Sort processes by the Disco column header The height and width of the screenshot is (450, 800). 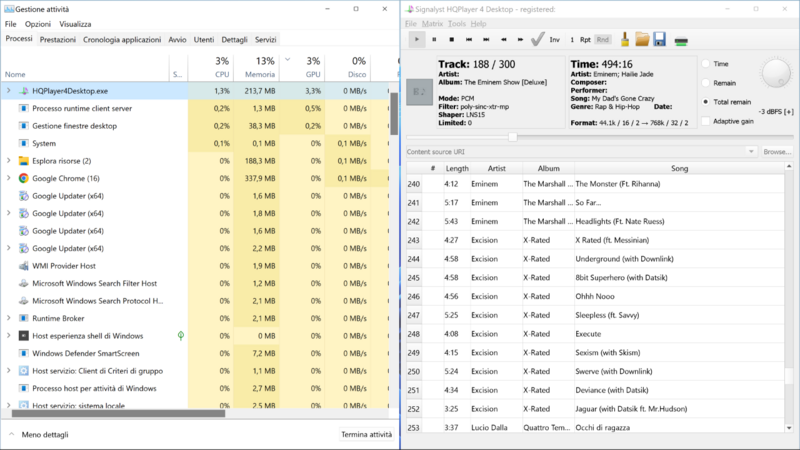pyautogui.click(x=347, y=67)
